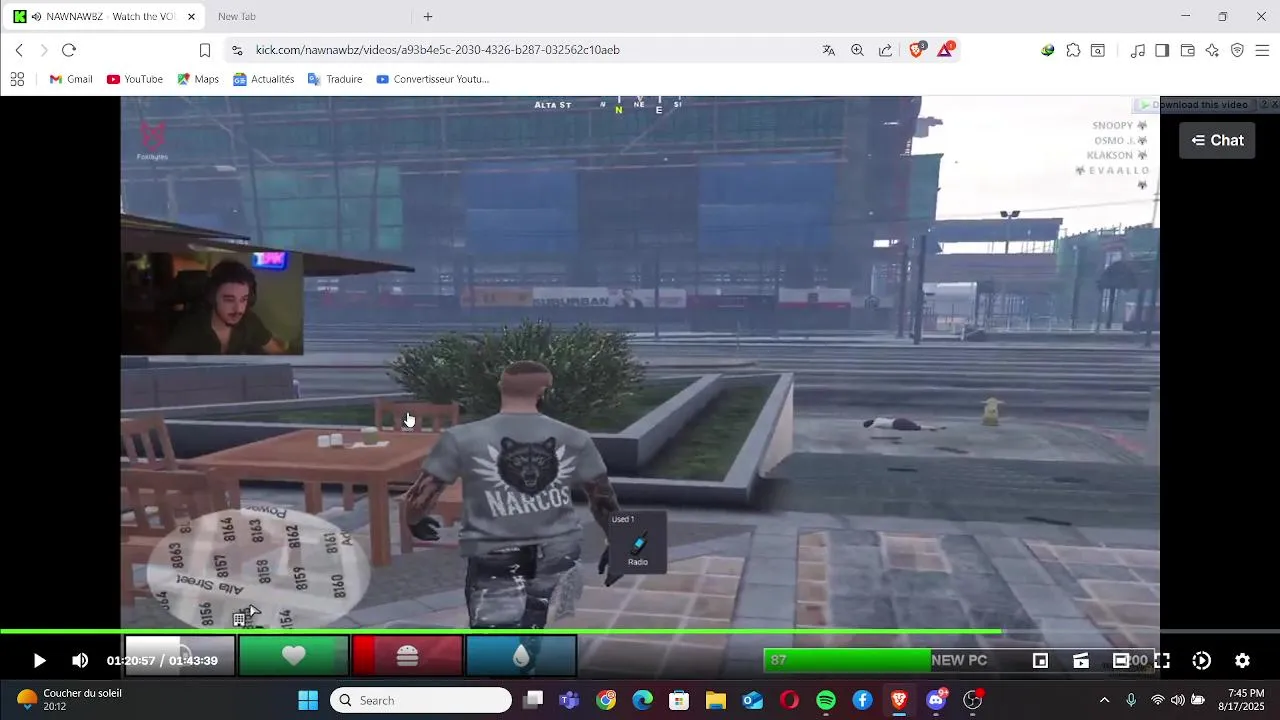This screenshot has width=1280, height=720.
Task: Open the translate page icon
Action: coord(829,50)
